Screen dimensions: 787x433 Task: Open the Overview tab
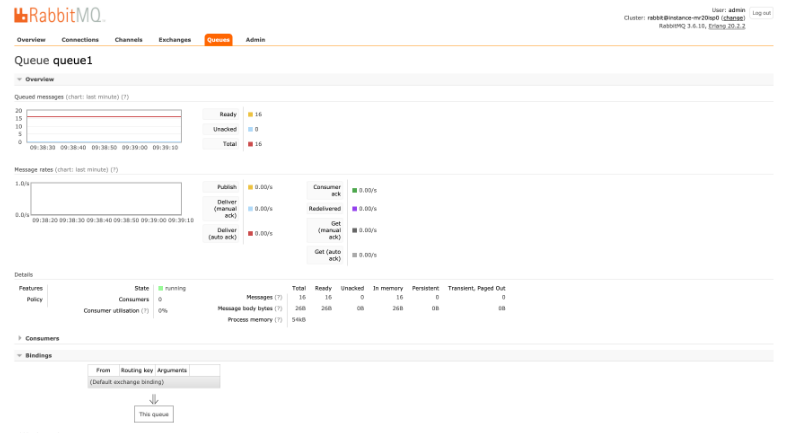coord(31,40)
